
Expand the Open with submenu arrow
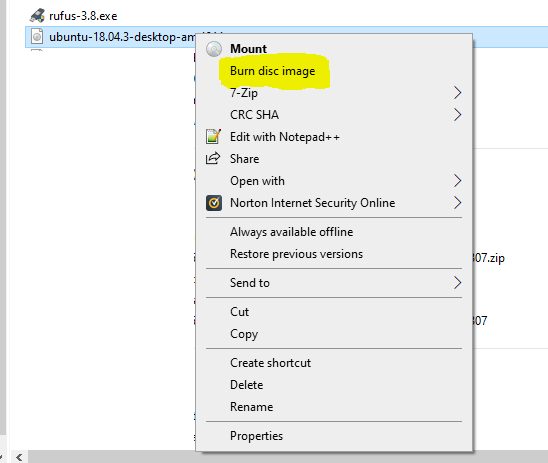pos(457,181)
